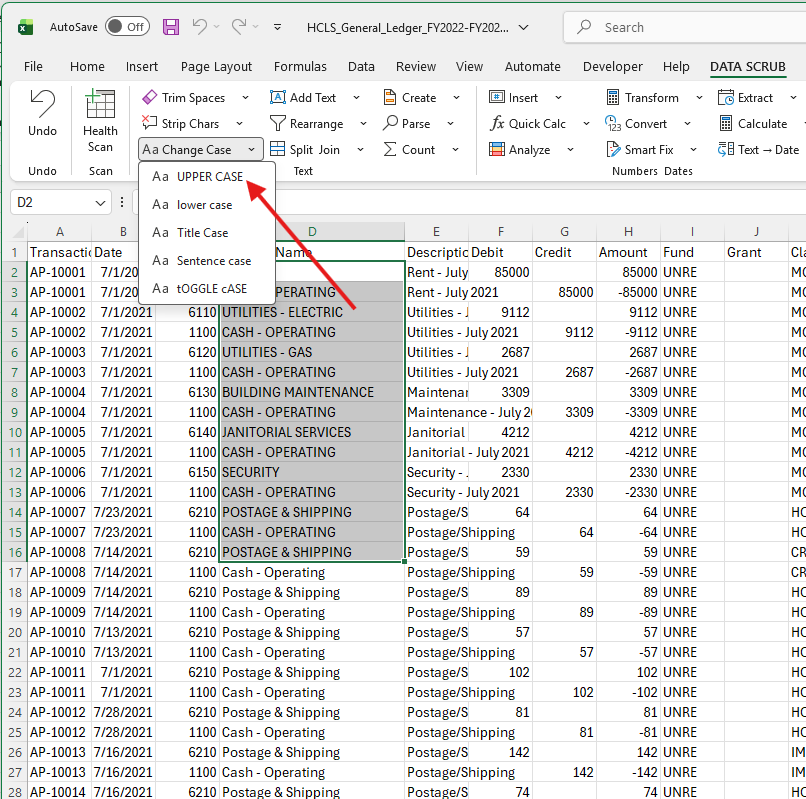Click the Split button

(298, 149)
